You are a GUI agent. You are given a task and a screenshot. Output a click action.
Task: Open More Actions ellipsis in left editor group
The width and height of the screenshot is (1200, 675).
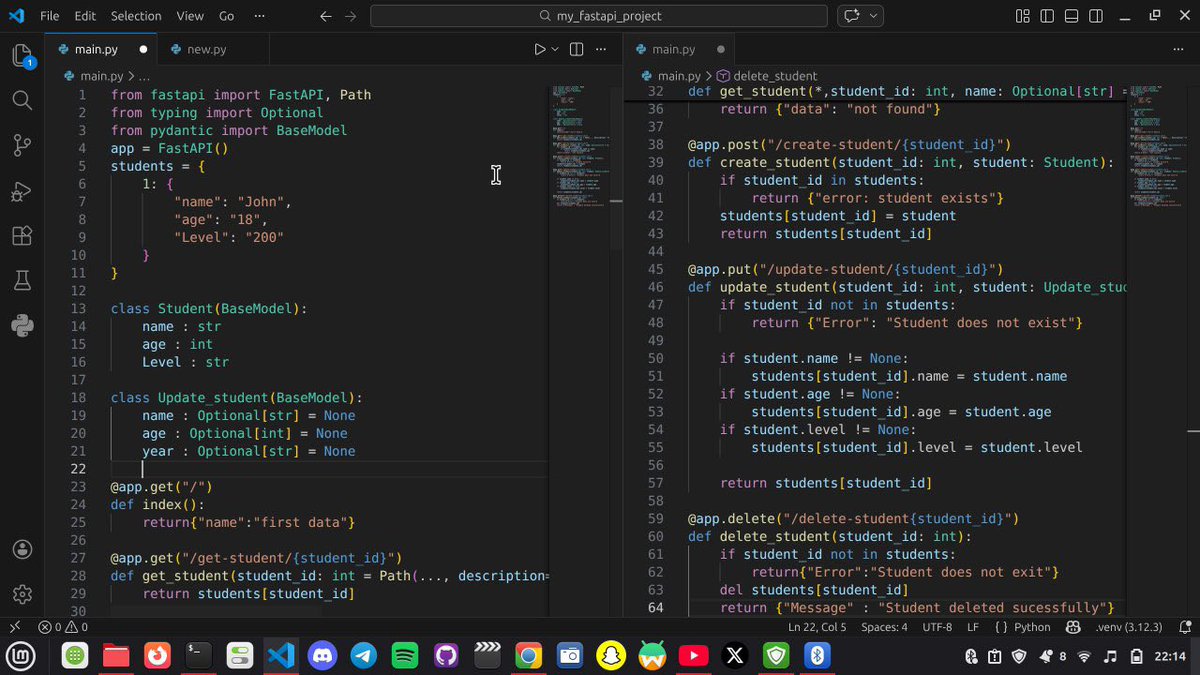(x=603, y=49)
